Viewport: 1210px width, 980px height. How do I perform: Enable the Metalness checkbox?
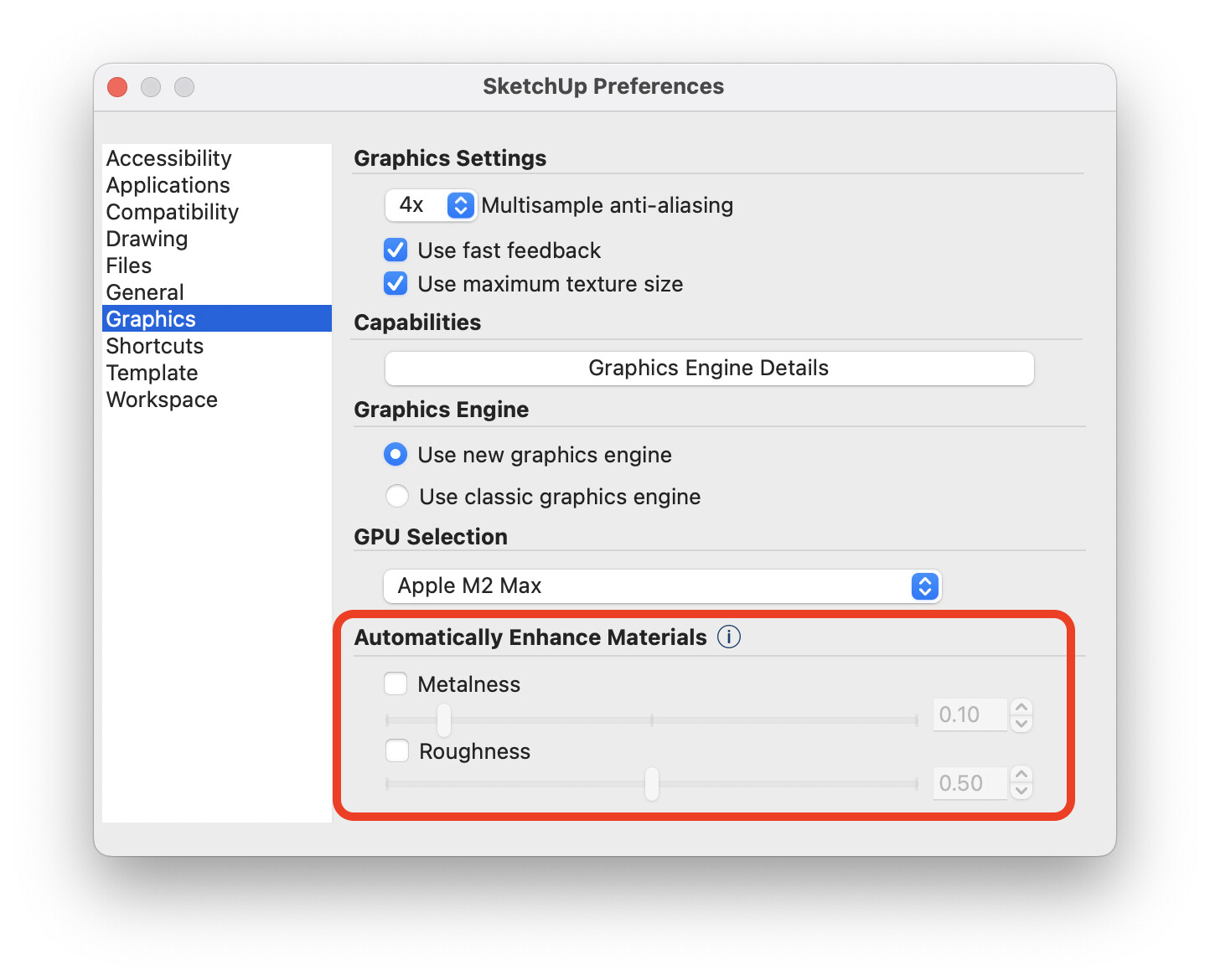coord(396,684)
